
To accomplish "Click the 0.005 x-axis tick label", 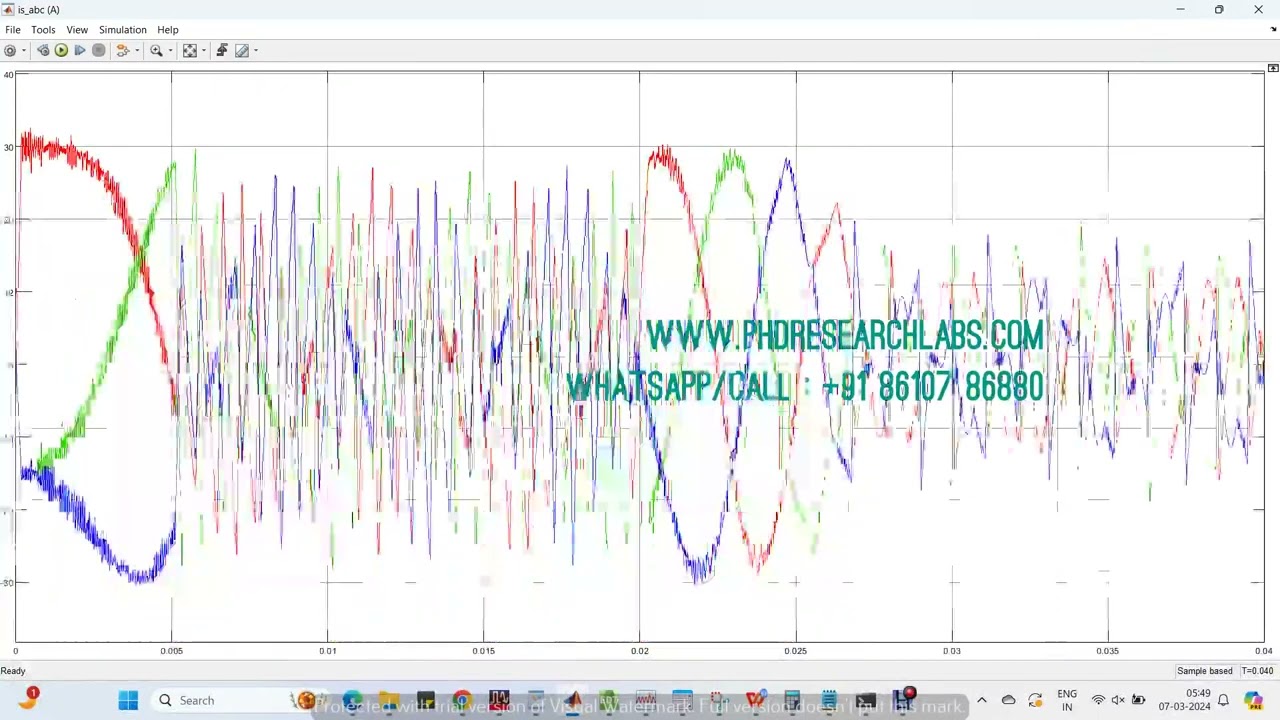I will (x=172, y=651).
